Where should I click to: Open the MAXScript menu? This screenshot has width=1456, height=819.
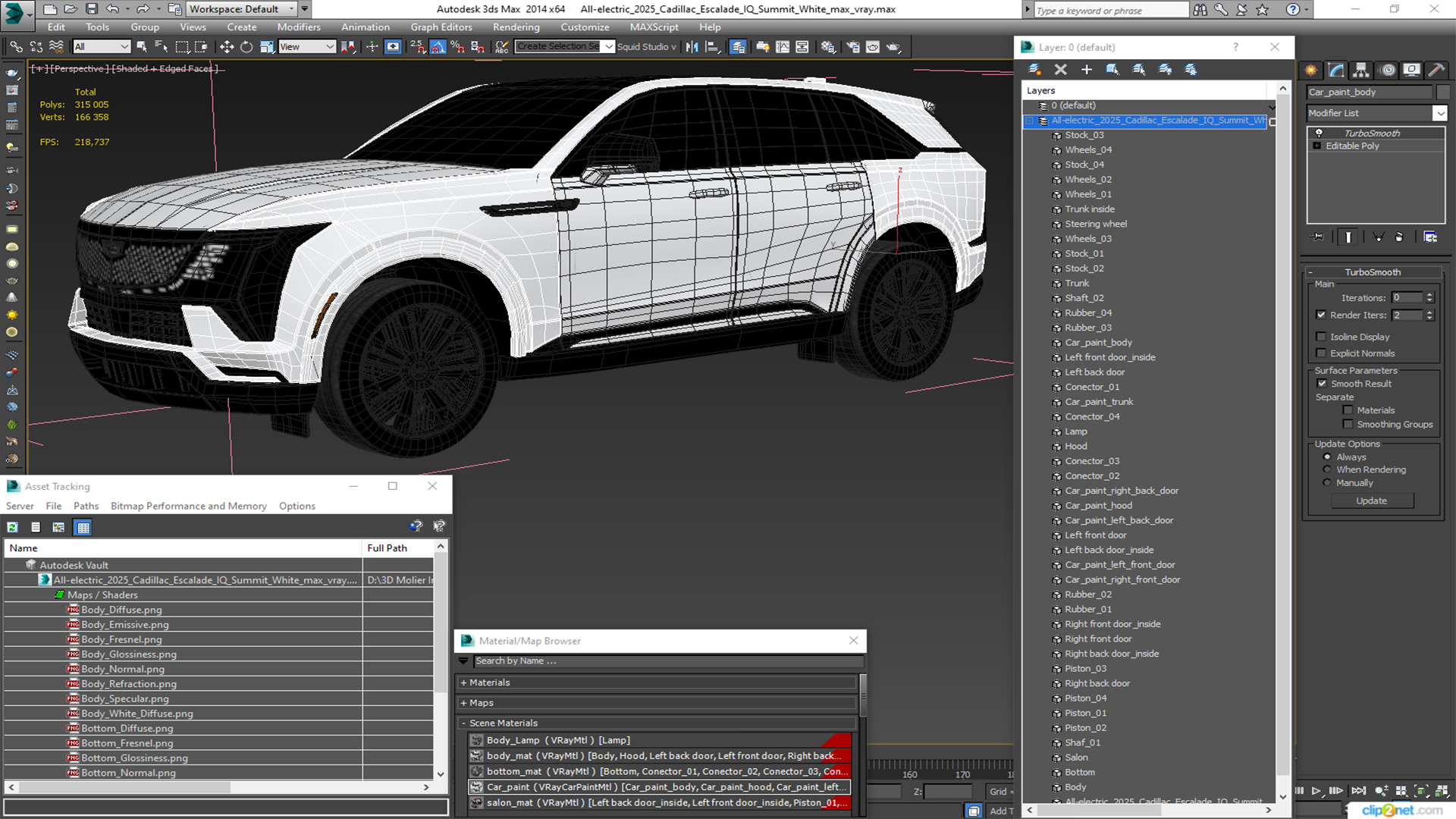tap(654, 27)
